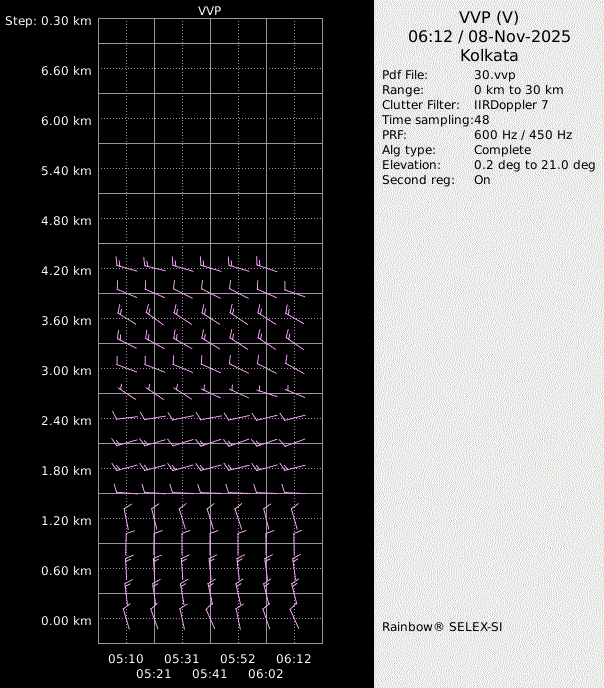Select the 05:21 time marker
The width and height of the screenshot is (604, 688).
(x=153, y=675)
